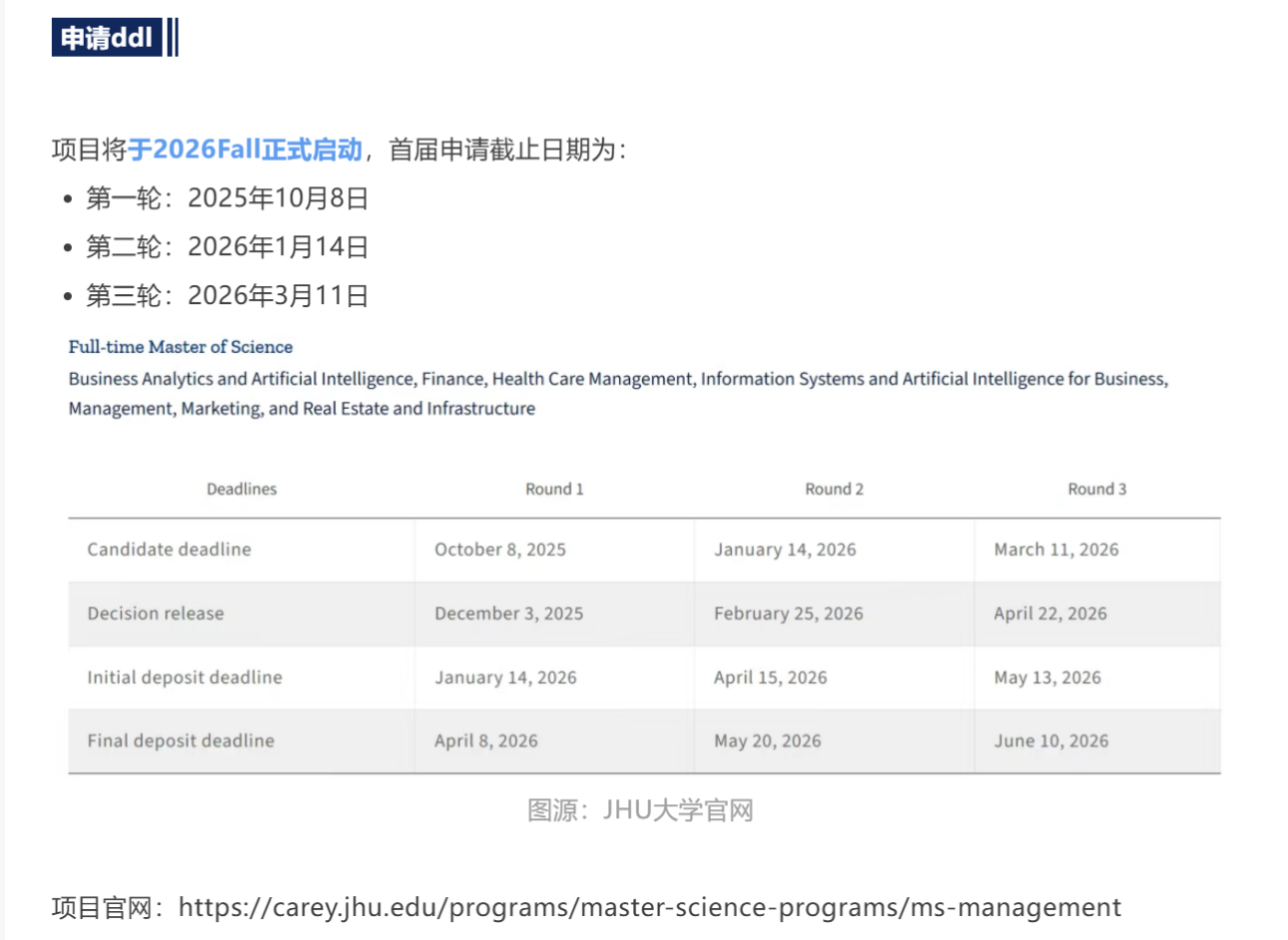Click the 申请ddl section heading badge
The image size is (1288, 940).
(x=107, y=38)
